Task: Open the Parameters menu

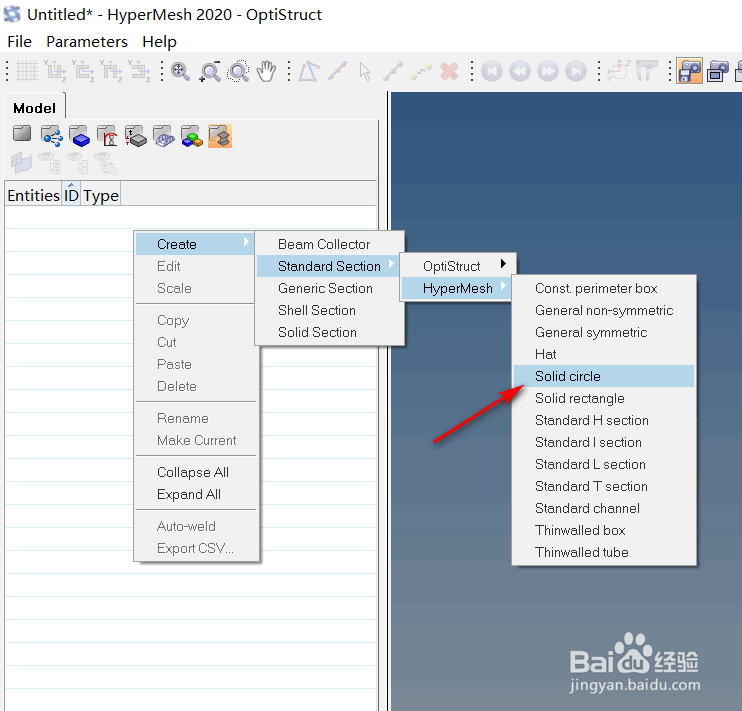Action: [87, 42]
